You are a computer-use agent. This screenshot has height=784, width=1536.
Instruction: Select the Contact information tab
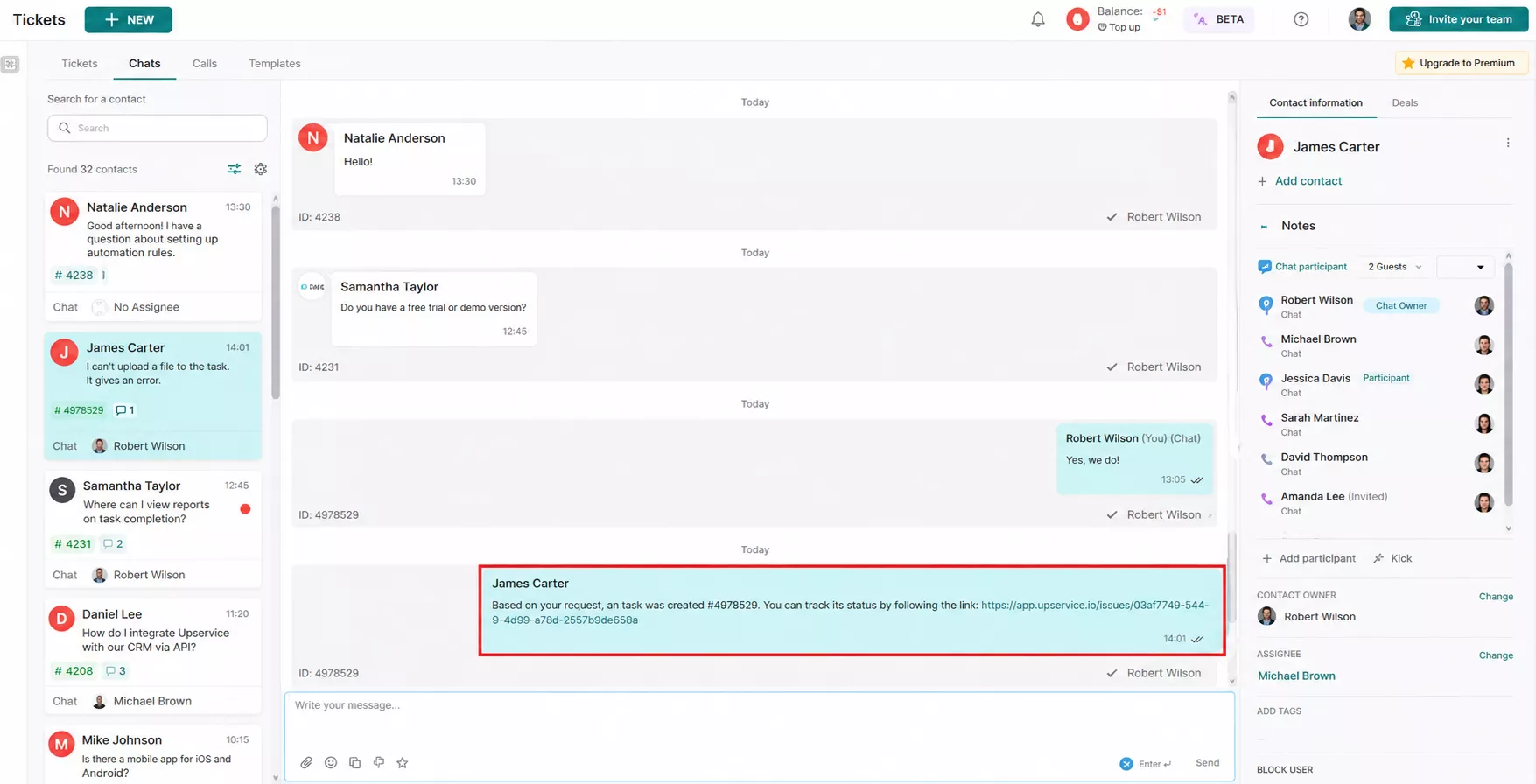(1316, 102)
